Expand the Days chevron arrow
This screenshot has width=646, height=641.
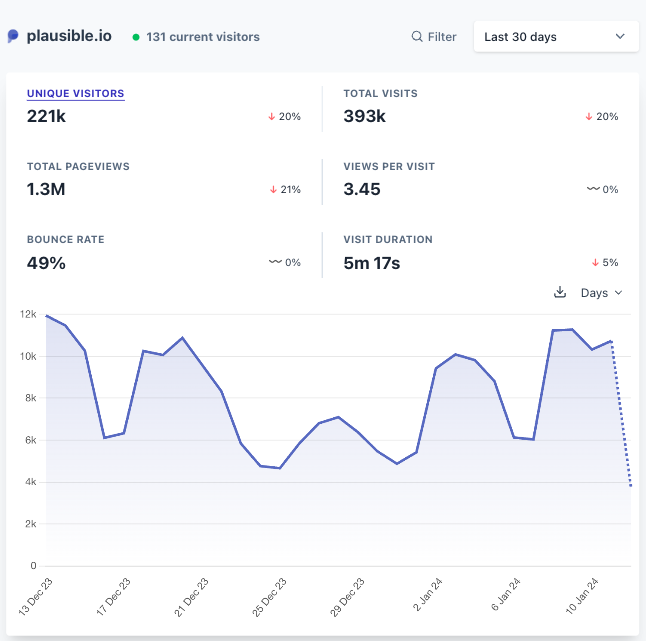coord(618,293)
